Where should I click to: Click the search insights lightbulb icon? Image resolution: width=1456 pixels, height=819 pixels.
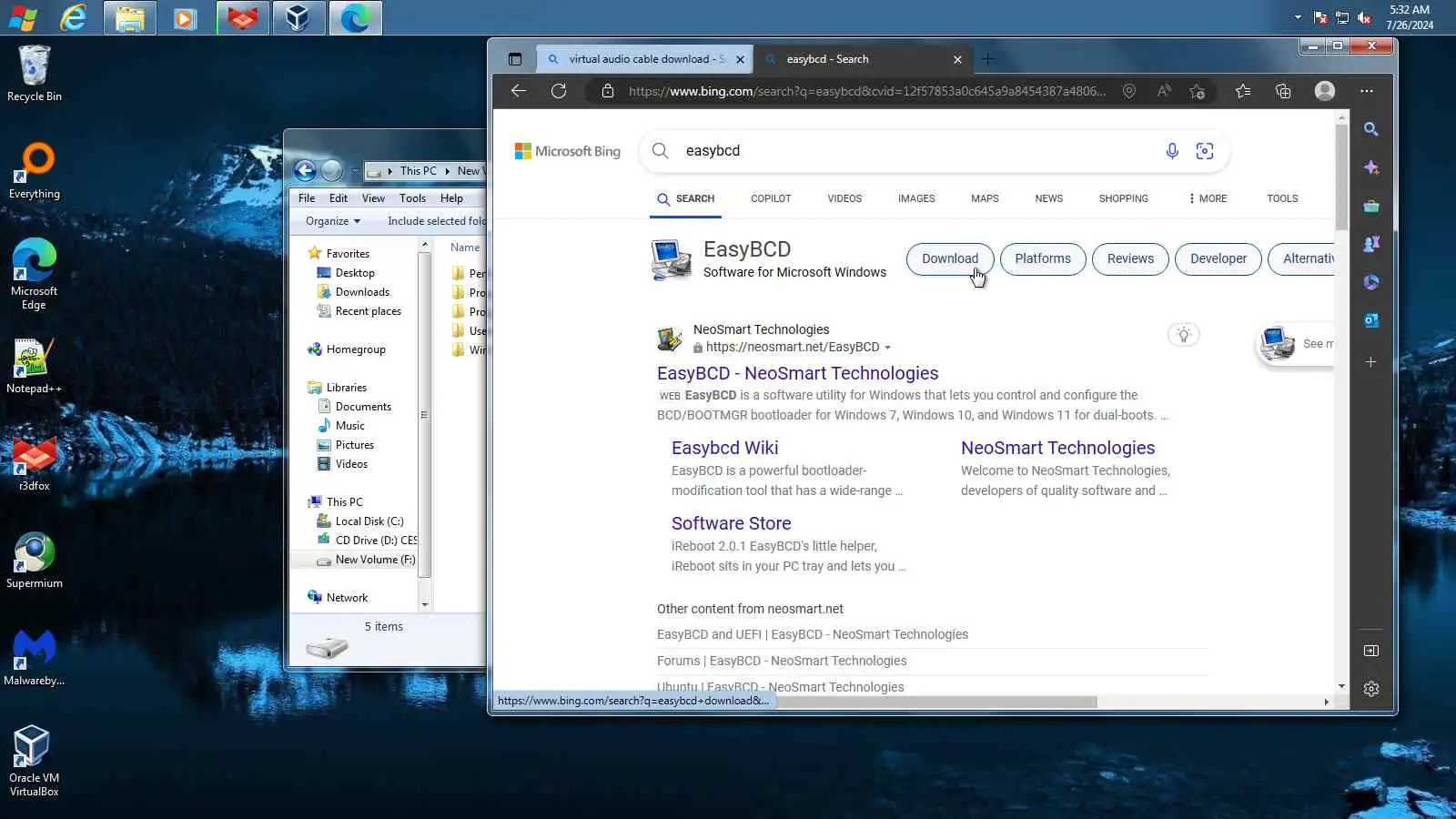pos(1184,335)
